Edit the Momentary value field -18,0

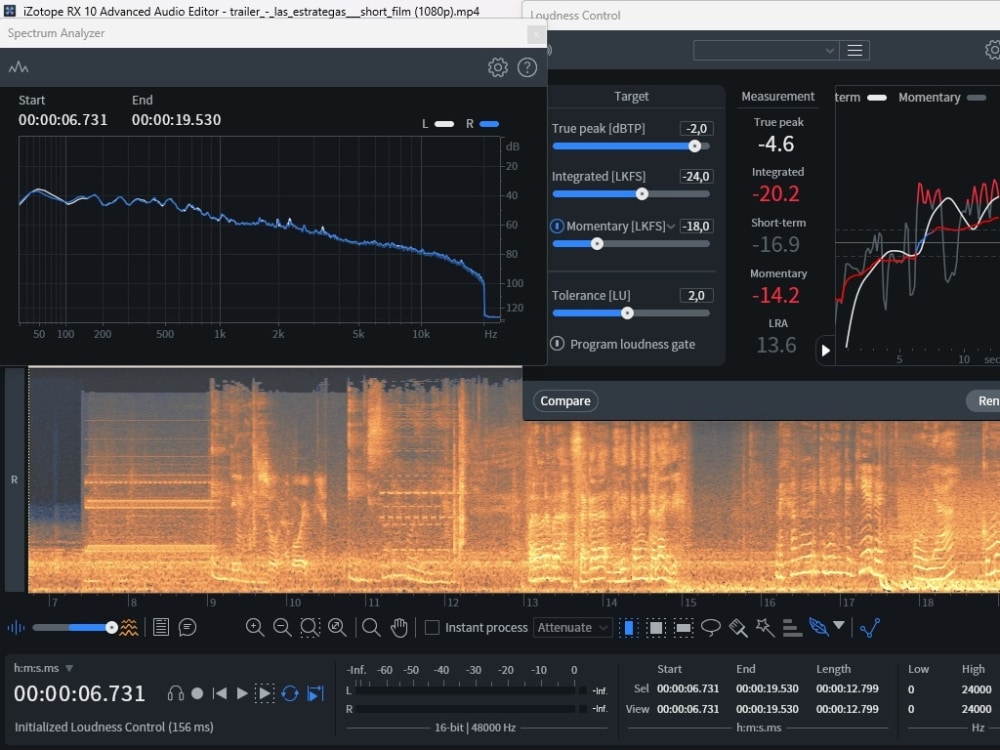[x=696, y=226]
